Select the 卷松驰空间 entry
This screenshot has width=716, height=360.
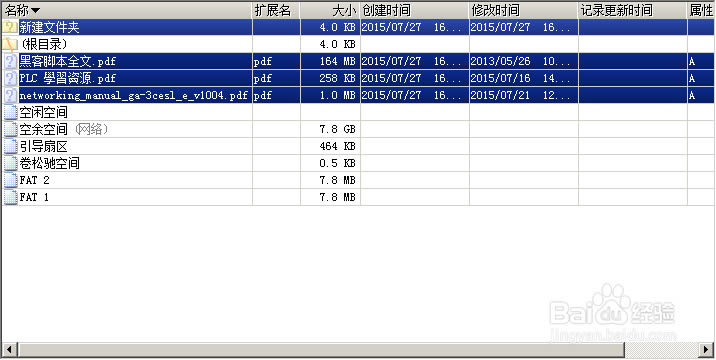(49, 163)
